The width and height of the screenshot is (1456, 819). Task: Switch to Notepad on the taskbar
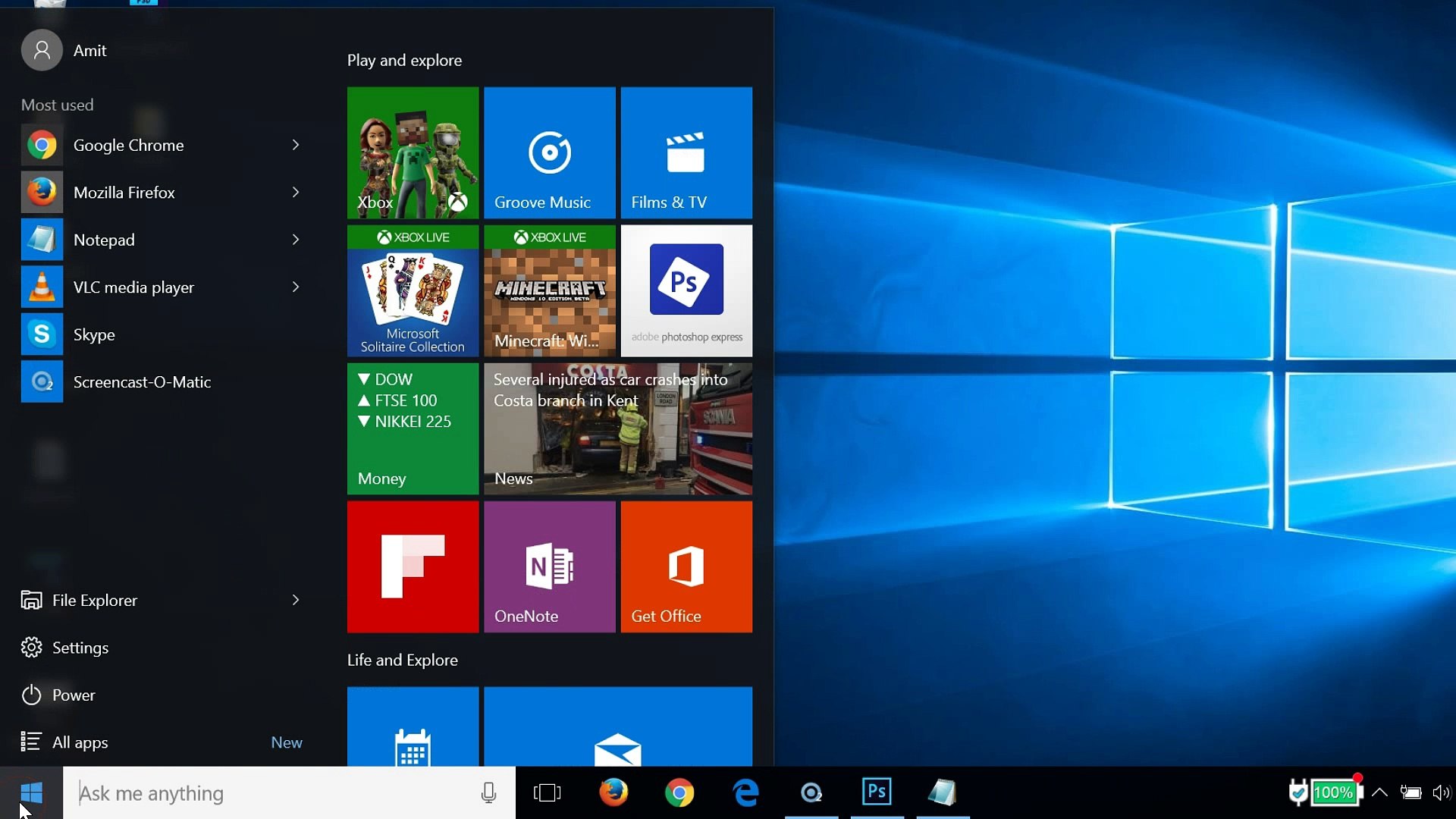pyautogui.click(x=943, y=793)
